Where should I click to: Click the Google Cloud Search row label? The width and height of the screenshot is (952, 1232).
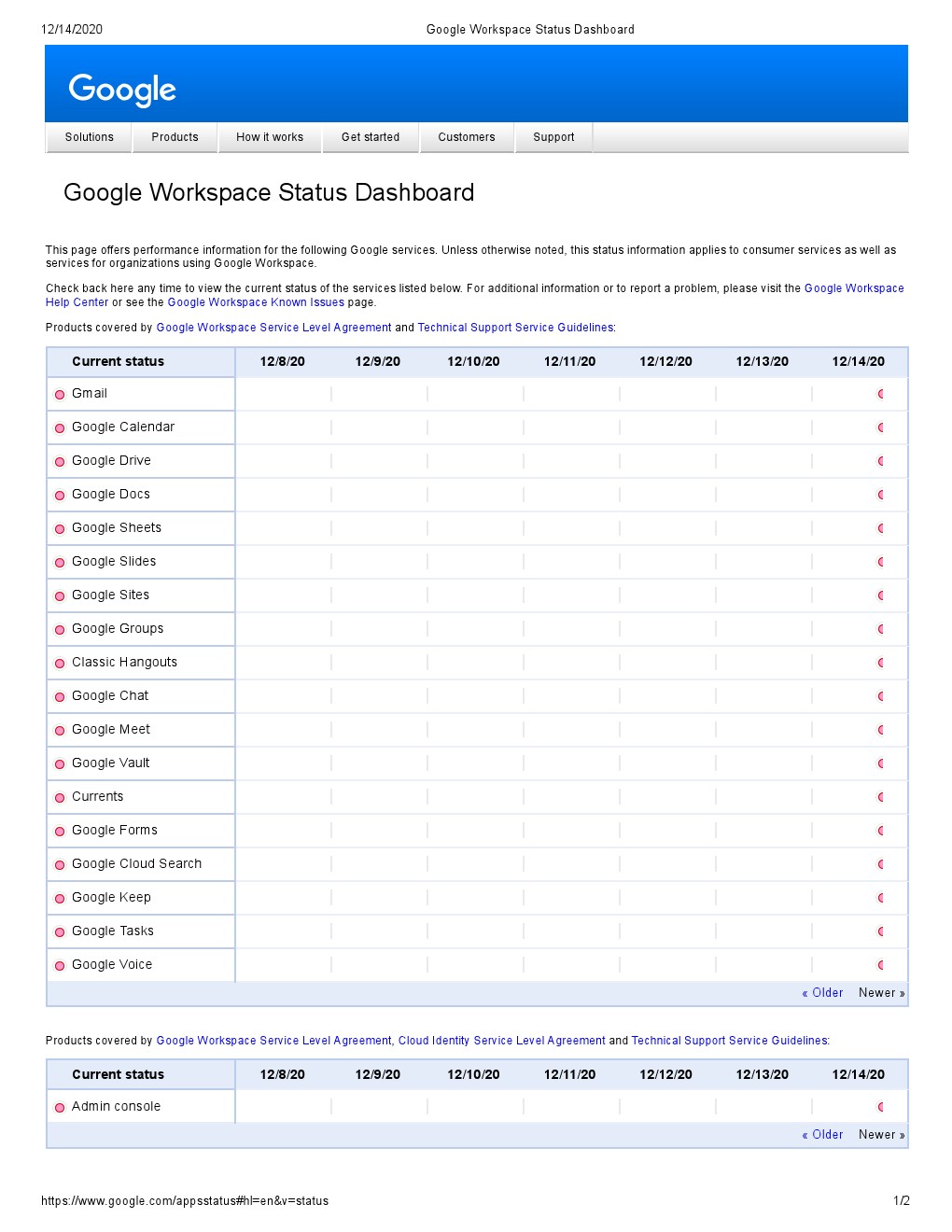click(137, 864)
